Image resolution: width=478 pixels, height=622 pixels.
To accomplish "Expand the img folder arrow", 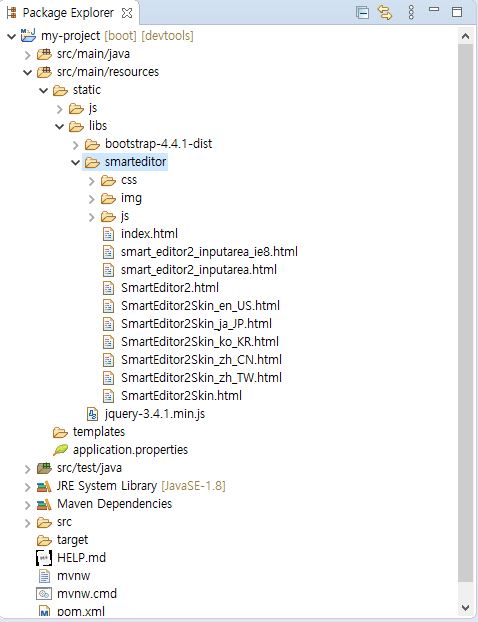I will click(92, 199).
